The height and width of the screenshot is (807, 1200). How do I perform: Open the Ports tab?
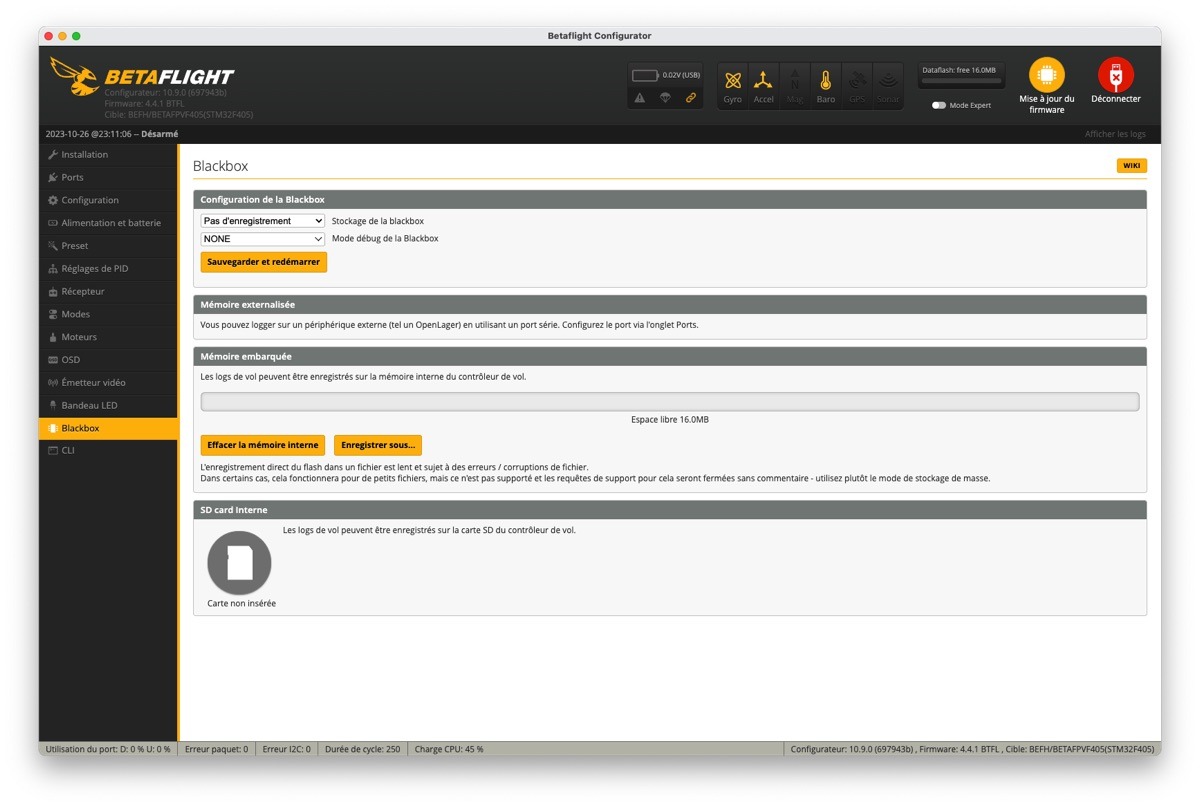108,177
